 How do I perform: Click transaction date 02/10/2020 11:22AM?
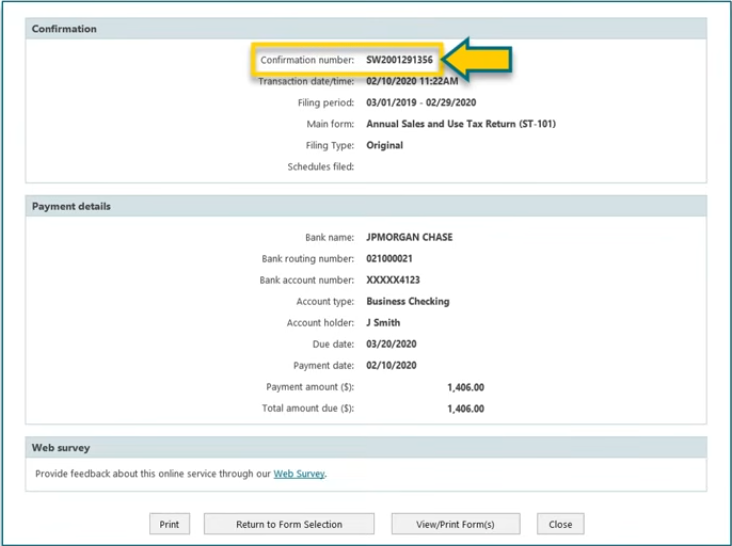pyautogui.click(x=412, y=81)
